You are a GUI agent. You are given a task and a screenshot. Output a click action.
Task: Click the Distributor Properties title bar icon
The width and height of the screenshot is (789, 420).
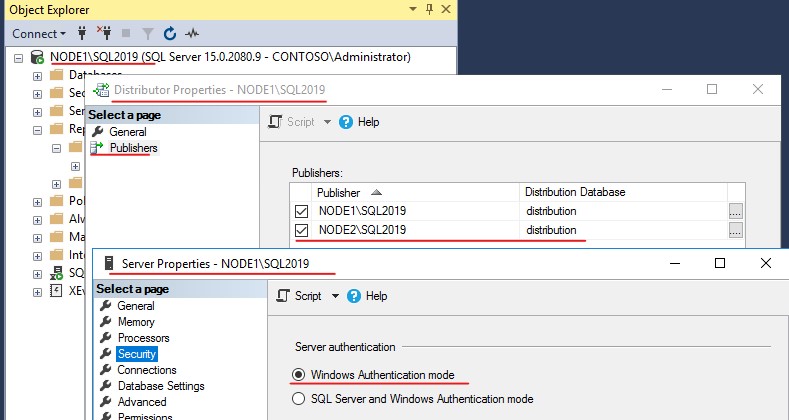(x=101, y=90)
